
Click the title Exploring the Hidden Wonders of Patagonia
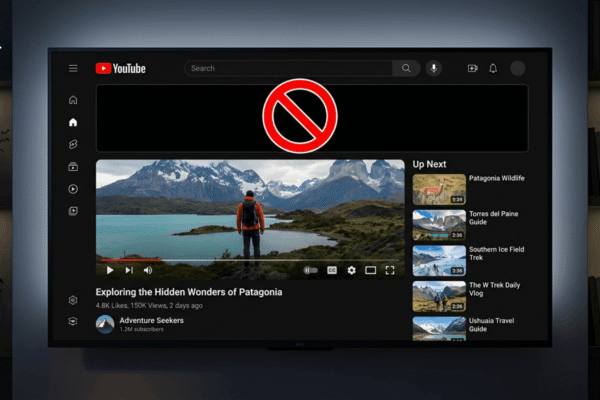pyautogui.click(x=189, y=292)
